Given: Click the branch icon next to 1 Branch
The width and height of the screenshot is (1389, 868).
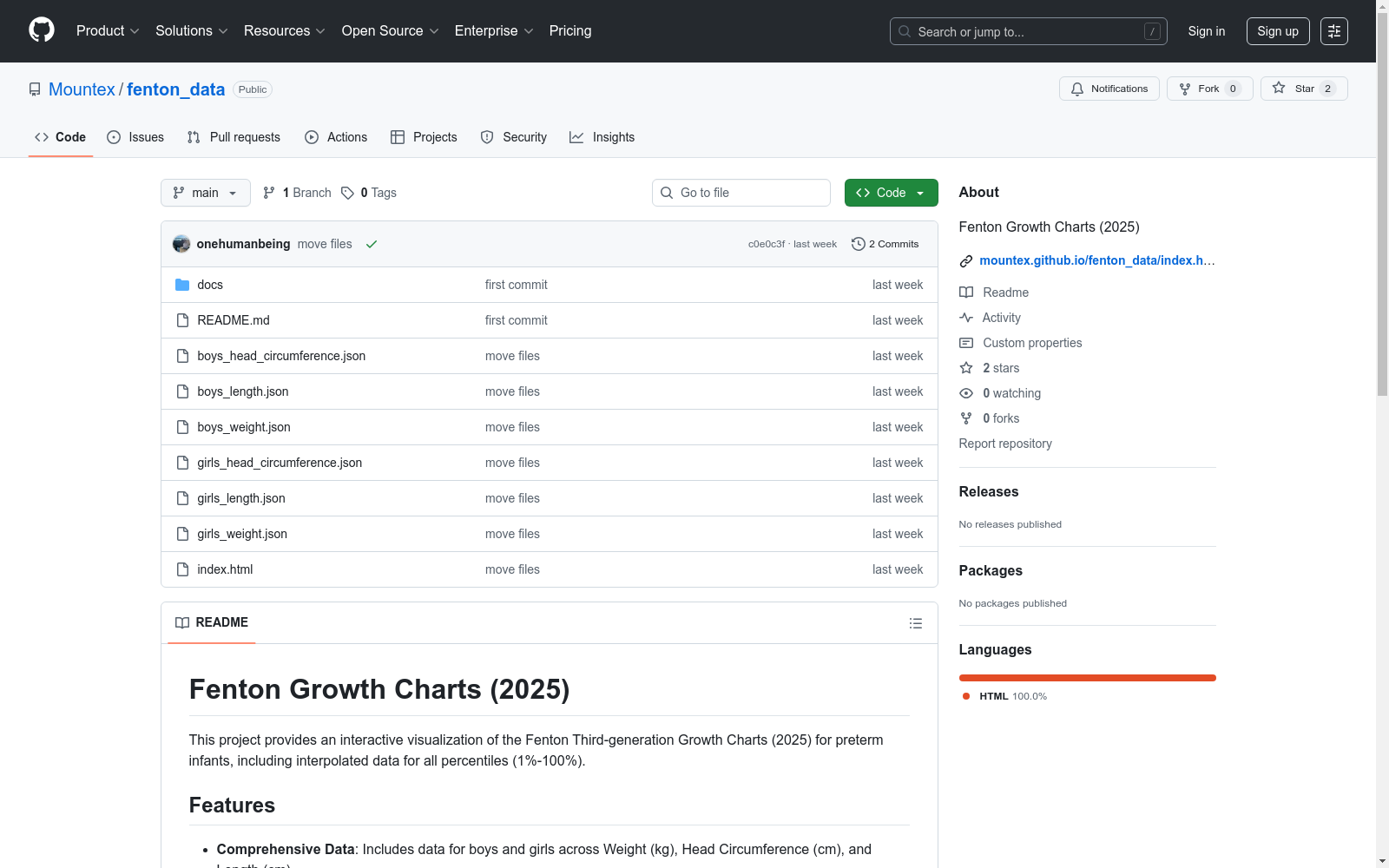Looking at the screenshot, I should pyautogui.click(x=269, y=193).
